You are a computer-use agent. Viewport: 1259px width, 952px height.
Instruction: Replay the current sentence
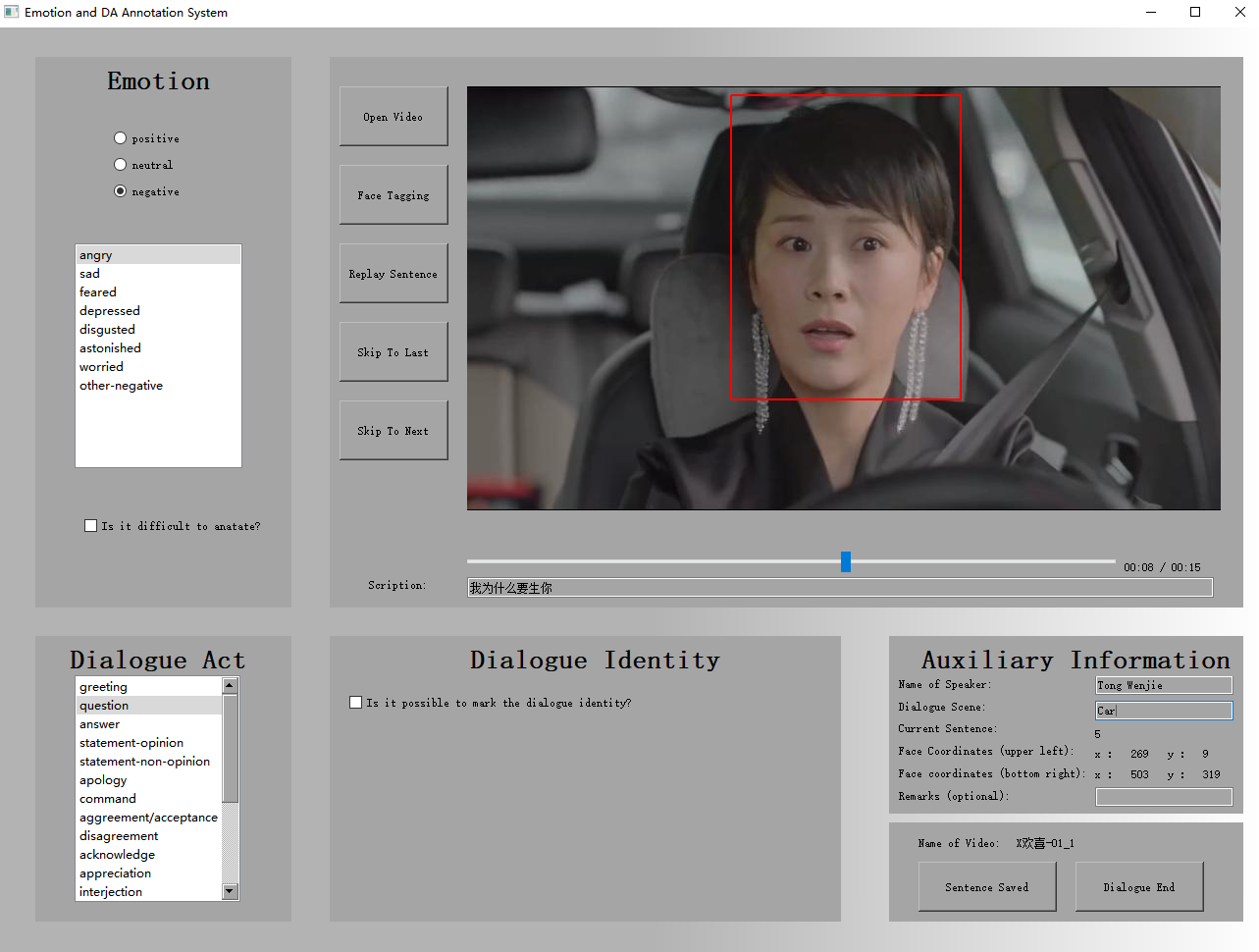coord(393,274)
